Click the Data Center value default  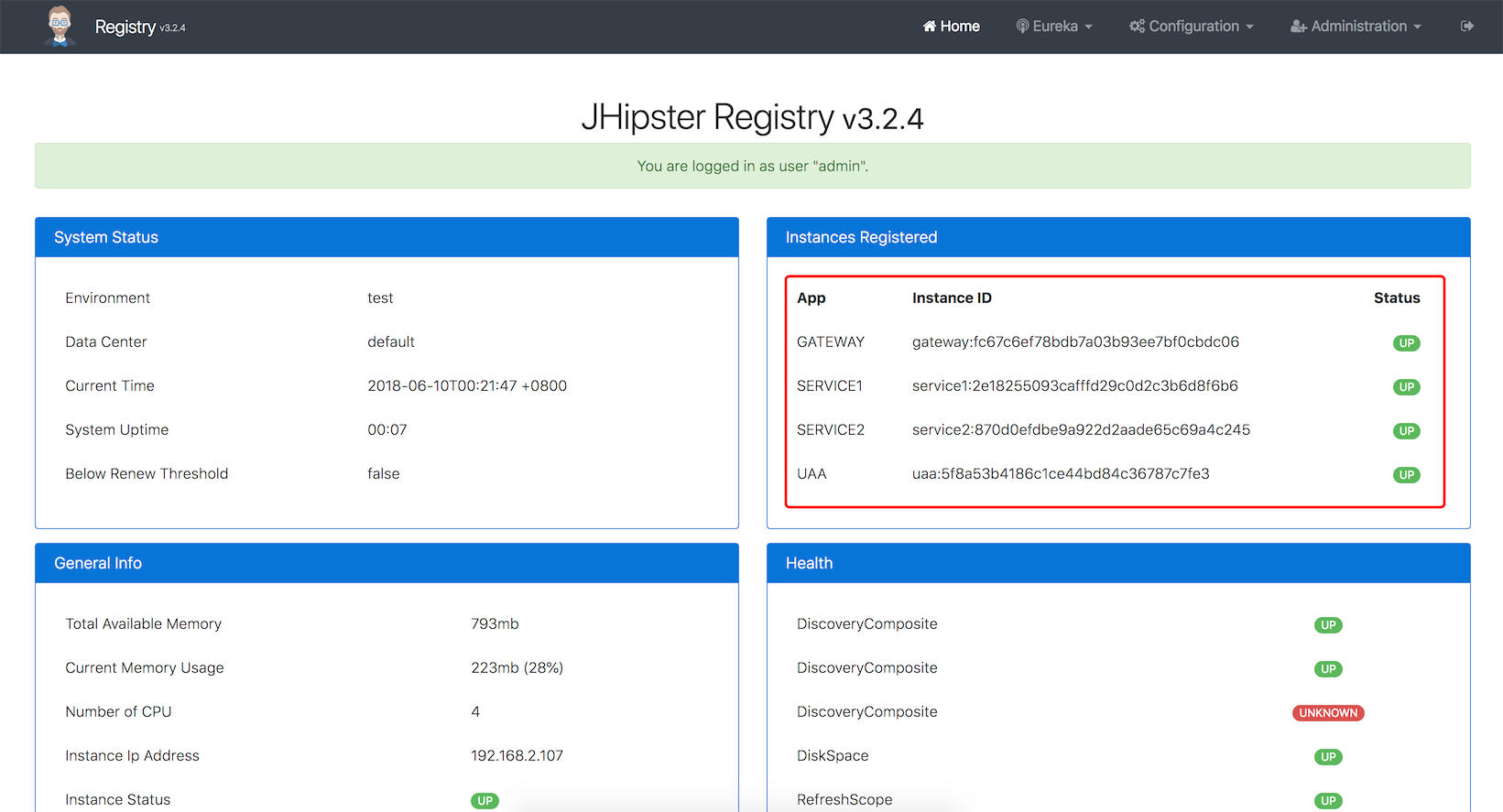(x=391, y=341)
